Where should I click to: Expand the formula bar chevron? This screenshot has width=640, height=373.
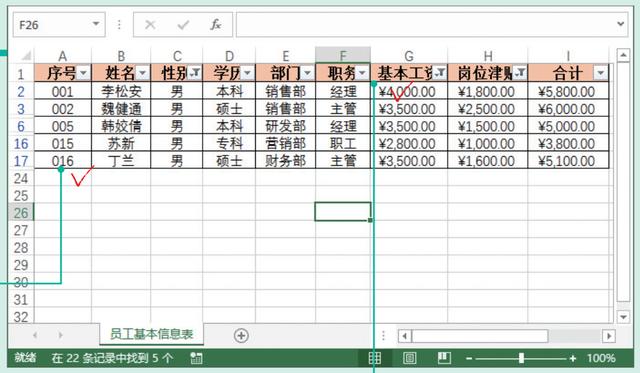click(621, 24)
